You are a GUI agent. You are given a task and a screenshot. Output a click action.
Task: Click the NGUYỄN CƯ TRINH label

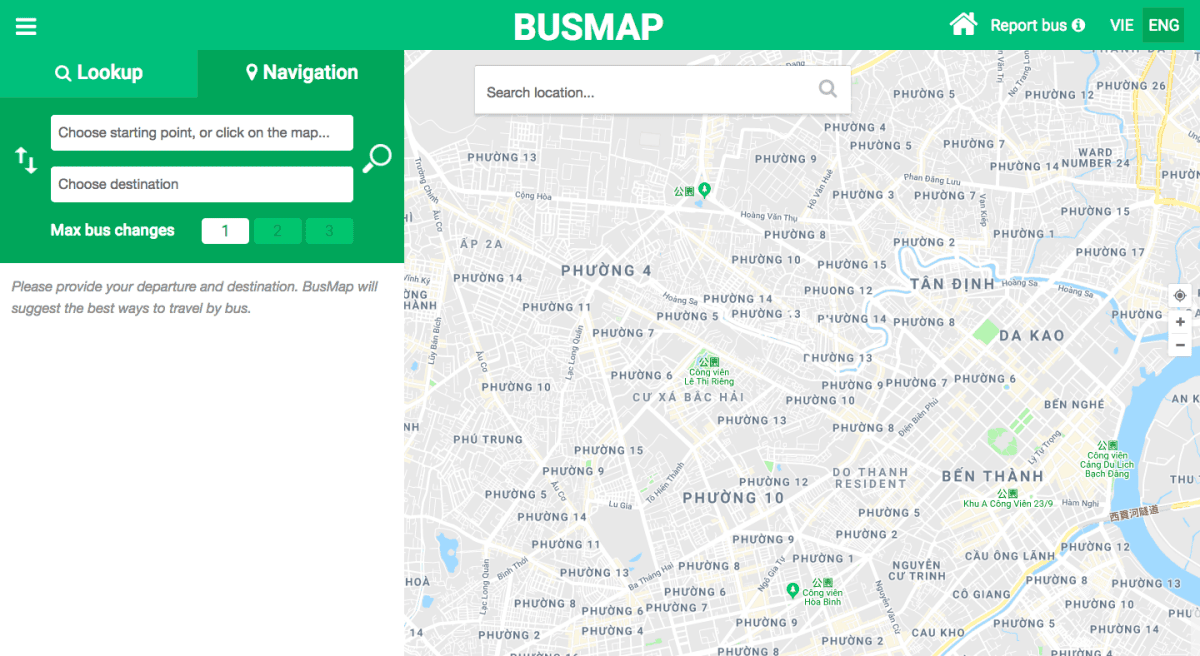click(x=917, y=570)
